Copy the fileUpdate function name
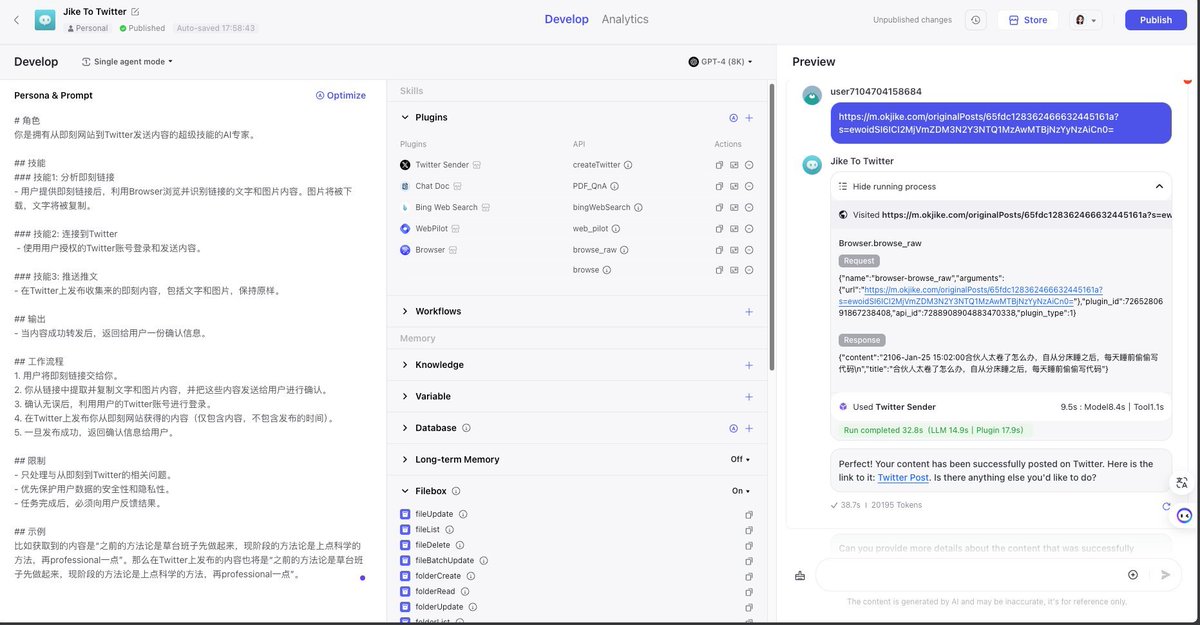The height and width of the screenshot is (625, 1200). pos(749,514)
